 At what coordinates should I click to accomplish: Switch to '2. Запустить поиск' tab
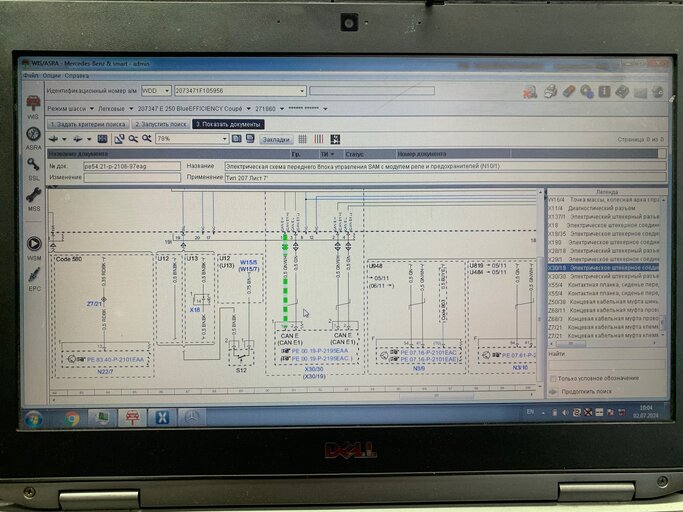click(x=161, y=124)
